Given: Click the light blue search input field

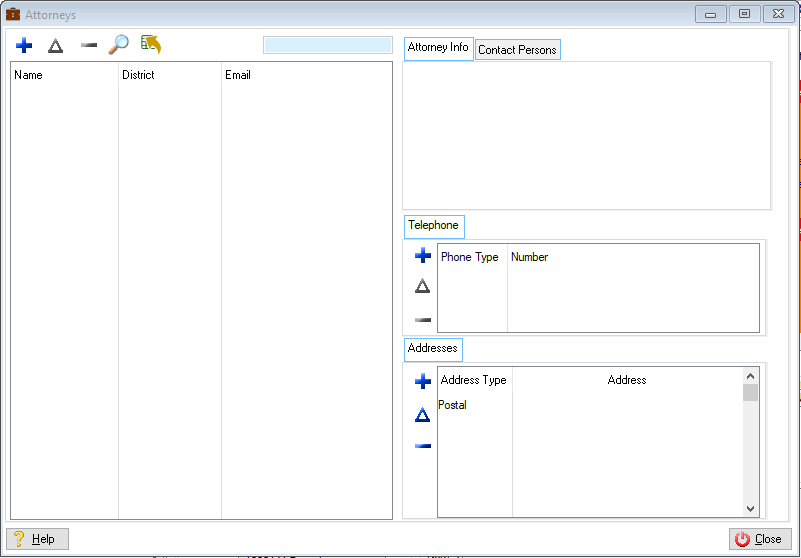Looking at the screenshot, I should tap(327, 45).
